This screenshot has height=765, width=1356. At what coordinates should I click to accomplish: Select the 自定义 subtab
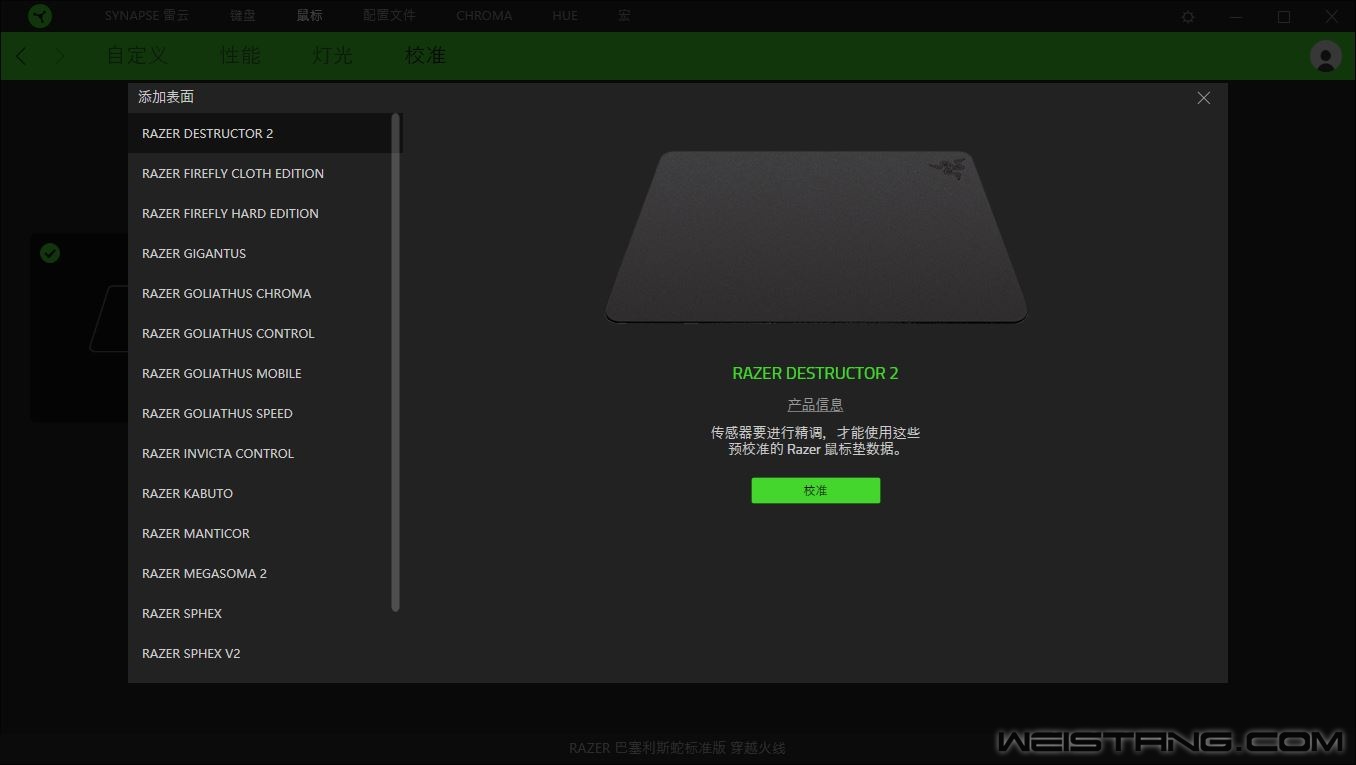pyautogui.click(x=137, y=56)
